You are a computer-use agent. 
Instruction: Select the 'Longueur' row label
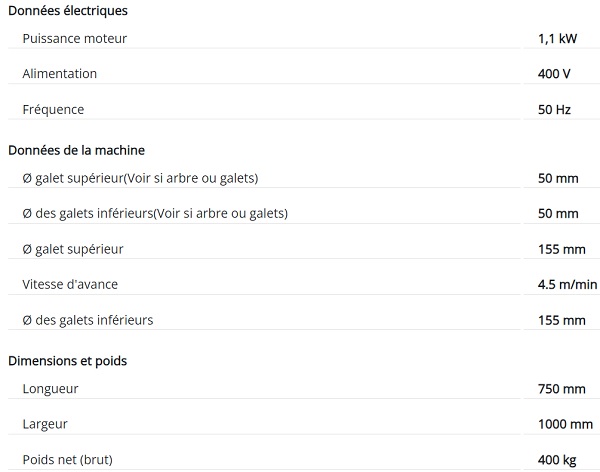tap(50, 388)
